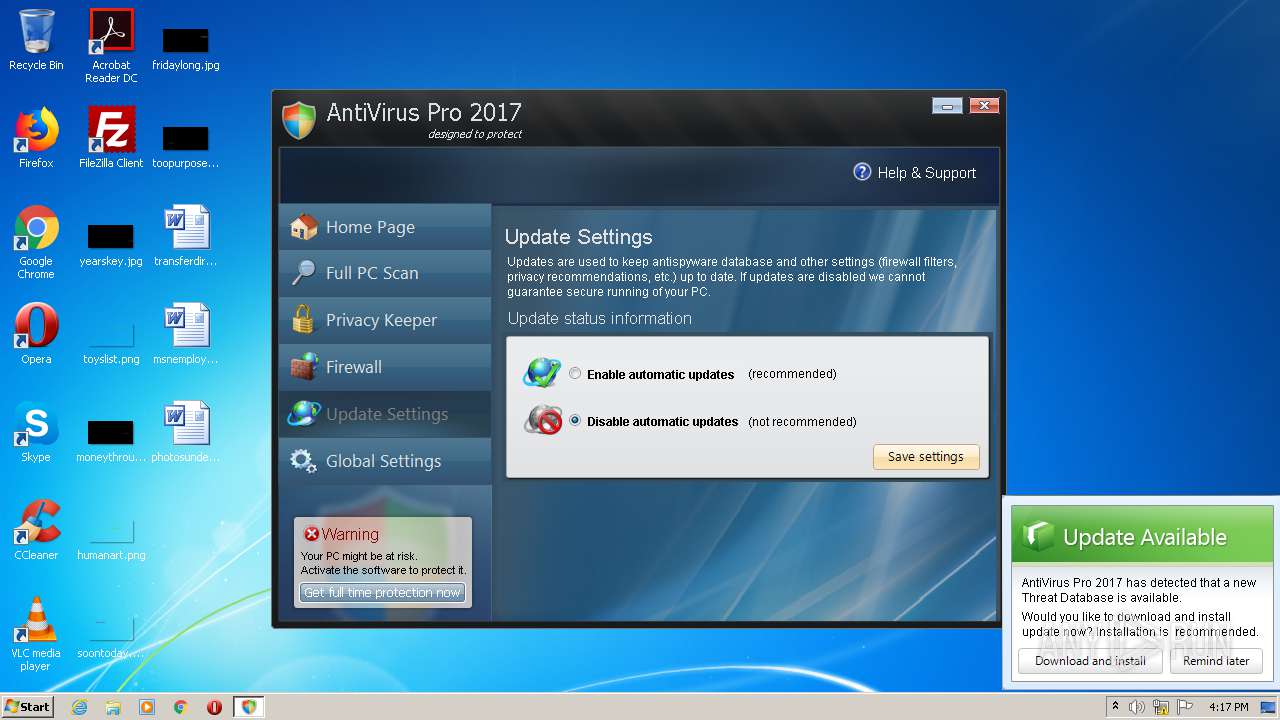Viewport: 1280px width, 720px height.
Task: Open Windows Media Player from taskbar
Action: 147,707
